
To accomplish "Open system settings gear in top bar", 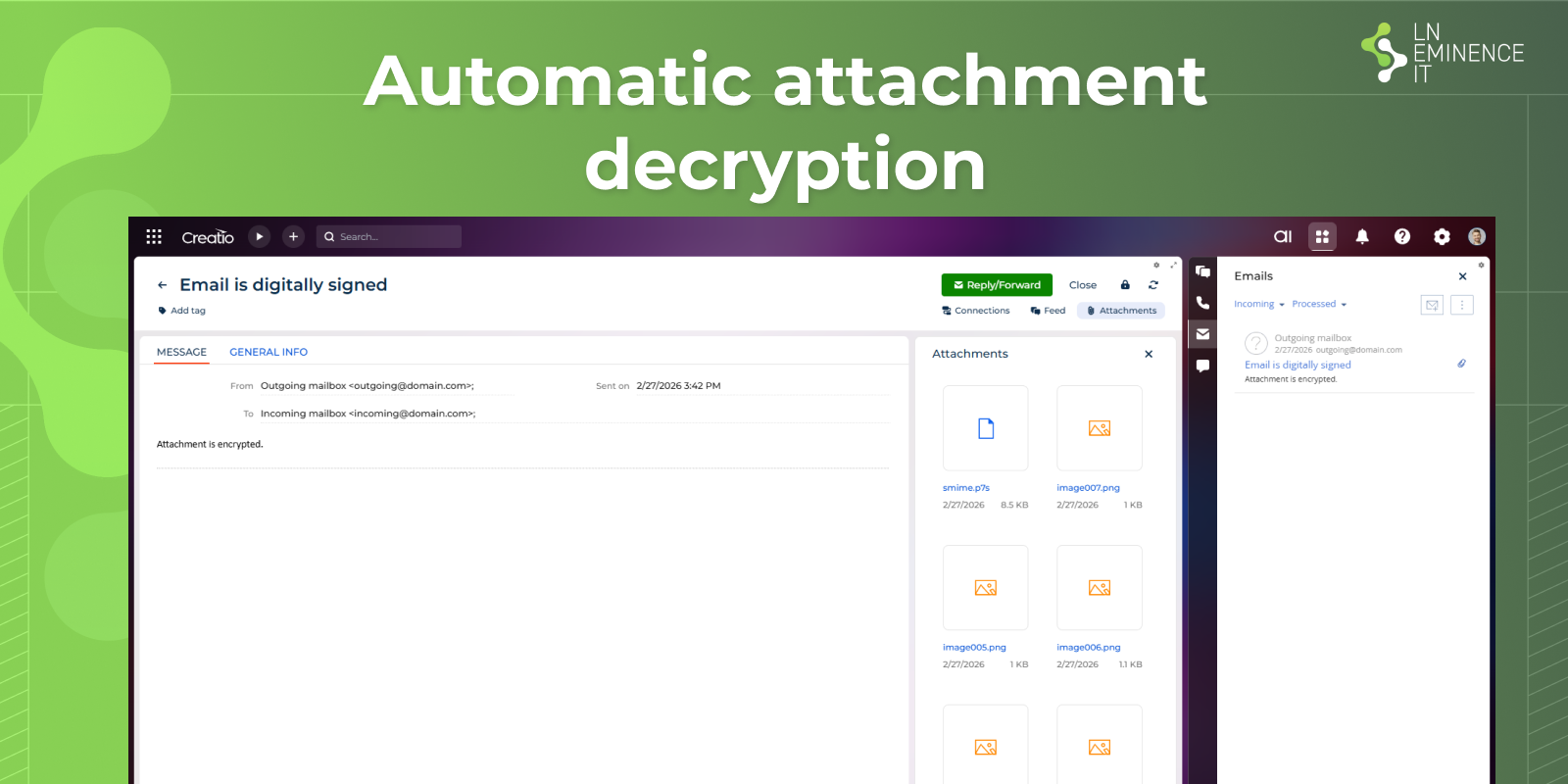I will pyautogui.click(x=1442, y=236).
